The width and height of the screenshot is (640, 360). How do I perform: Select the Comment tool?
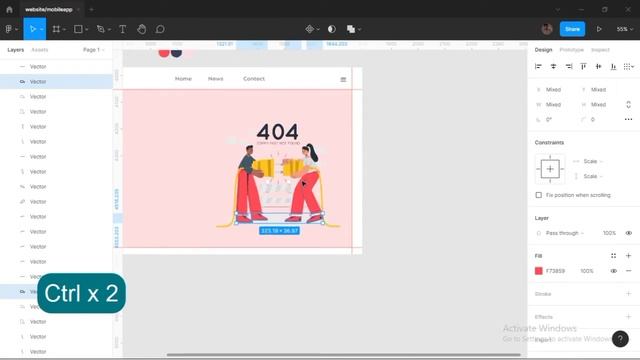coord(160,29)
